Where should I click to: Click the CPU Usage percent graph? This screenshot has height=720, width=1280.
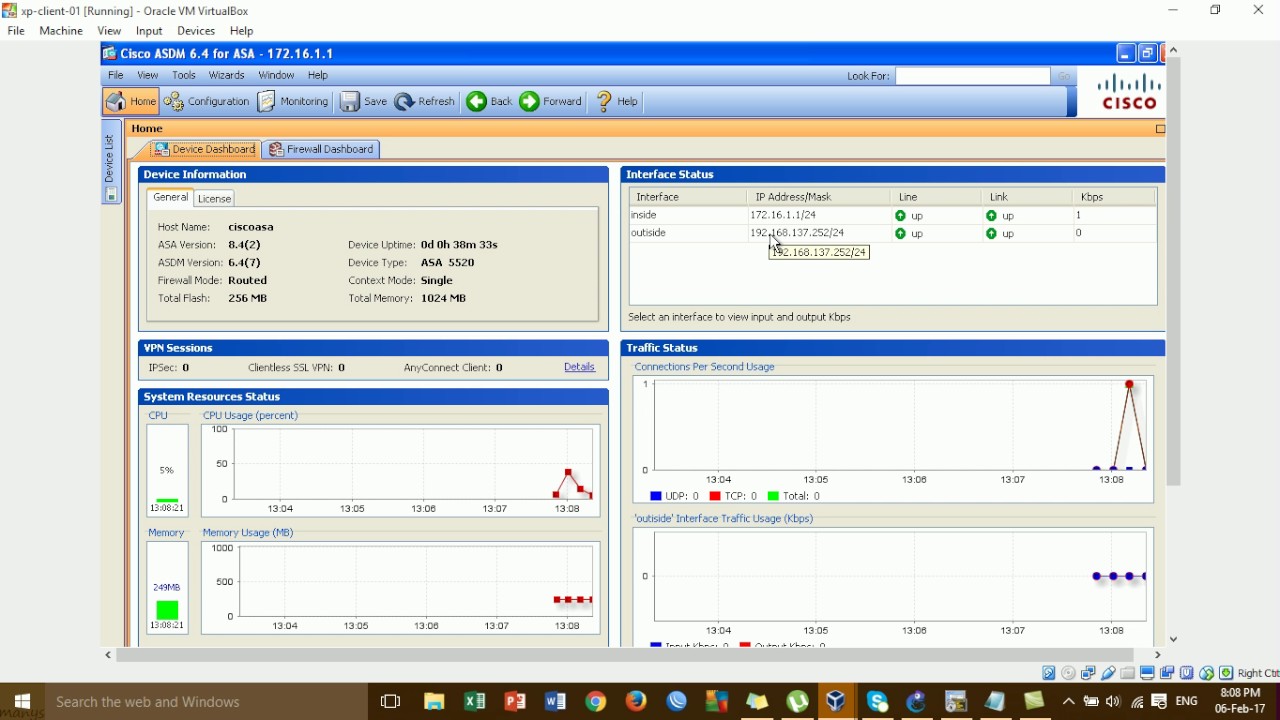tap(401, 470)
